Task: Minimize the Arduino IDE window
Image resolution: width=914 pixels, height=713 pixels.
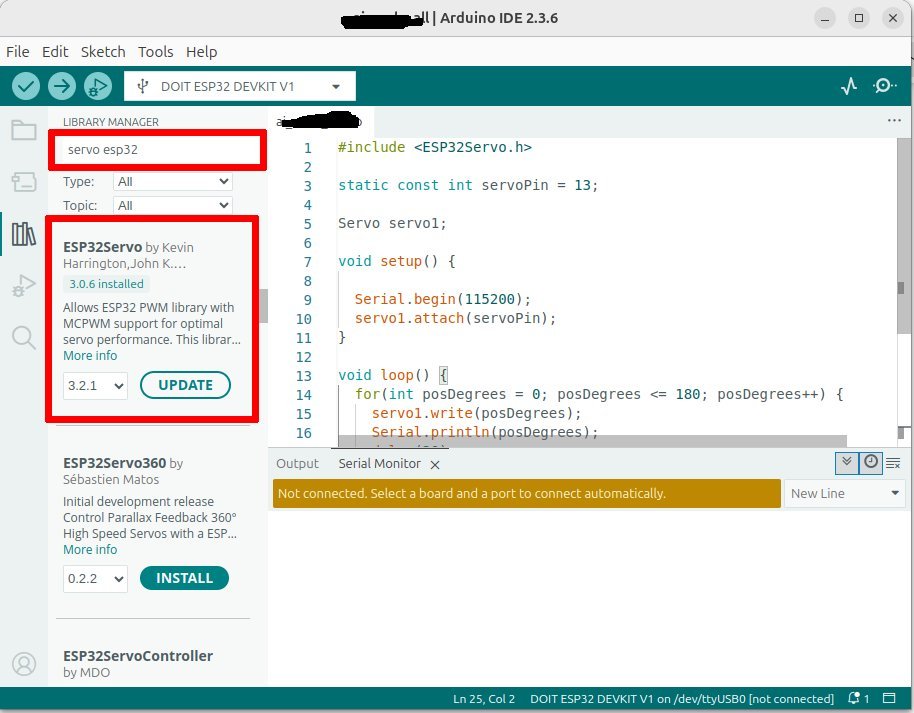Action: coord(825,18)
